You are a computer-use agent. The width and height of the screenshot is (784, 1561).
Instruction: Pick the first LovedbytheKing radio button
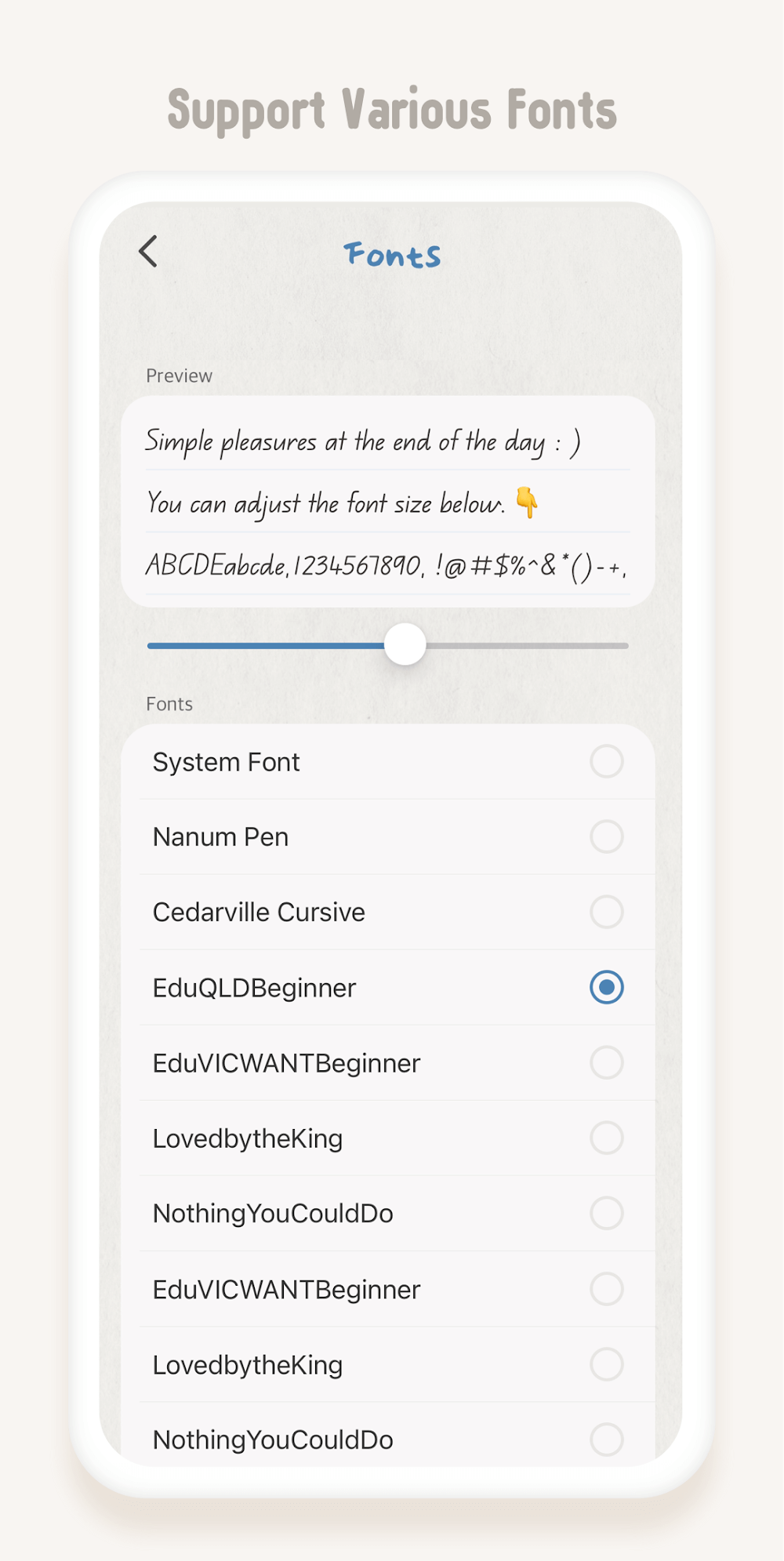coord(606,1138)
